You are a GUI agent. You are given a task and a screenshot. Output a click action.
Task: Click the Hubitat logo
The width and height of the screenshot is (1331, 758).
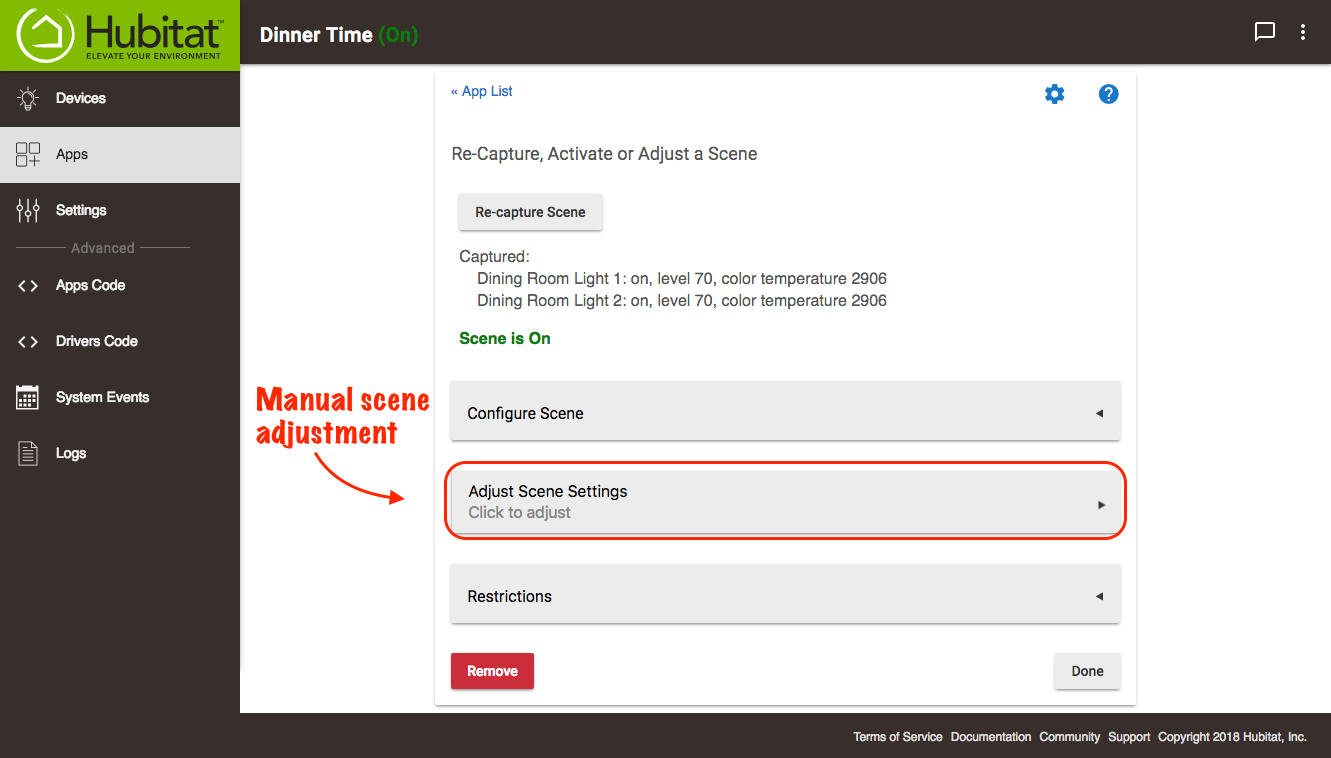(120, 35)
